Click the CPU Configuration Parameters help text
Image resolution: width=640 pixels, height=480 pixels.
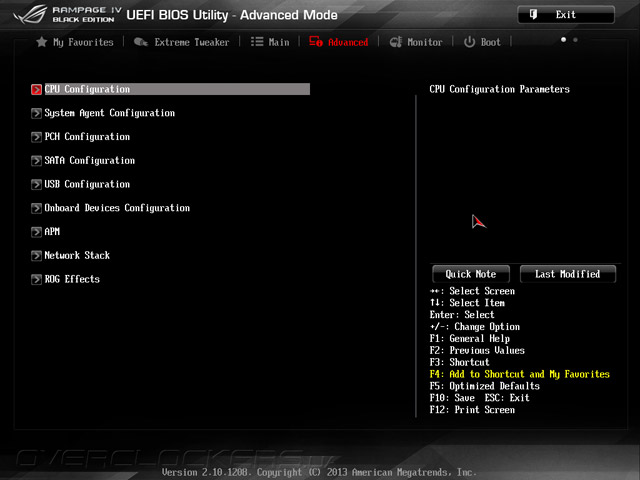[499, 89]
